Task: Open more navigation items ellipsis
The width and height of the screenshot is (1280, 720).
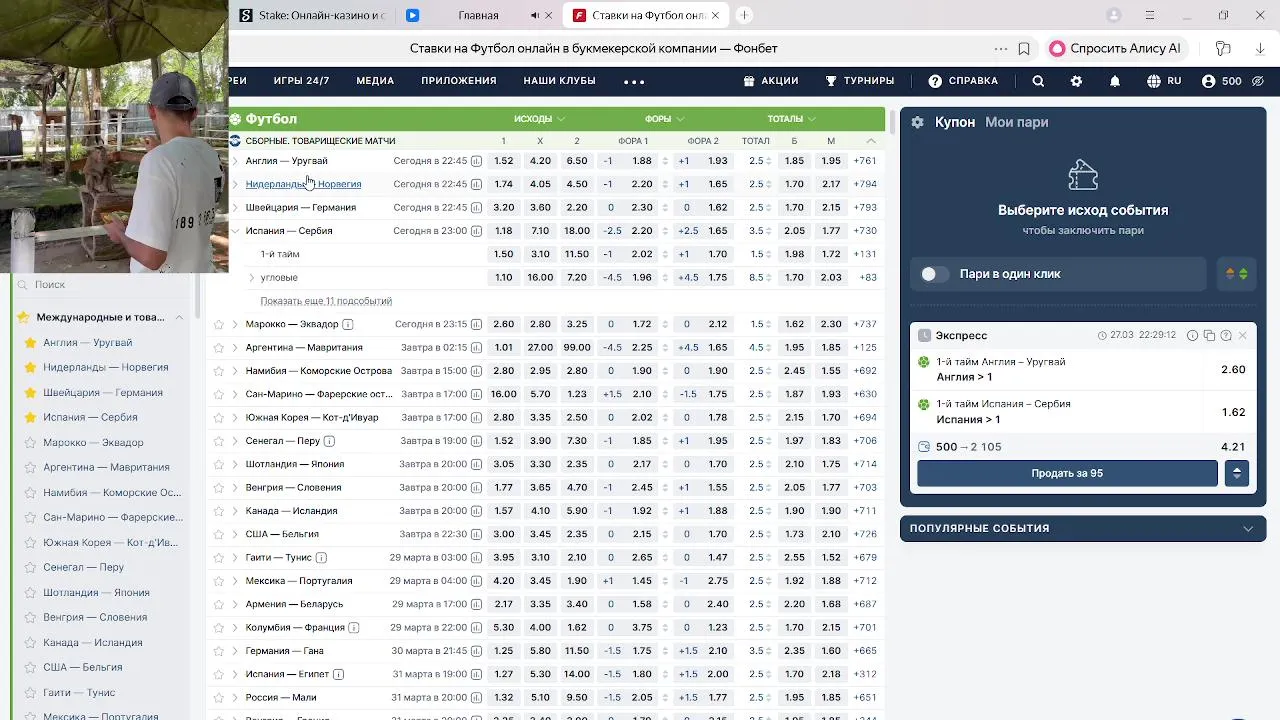Action: coord(634,81)
